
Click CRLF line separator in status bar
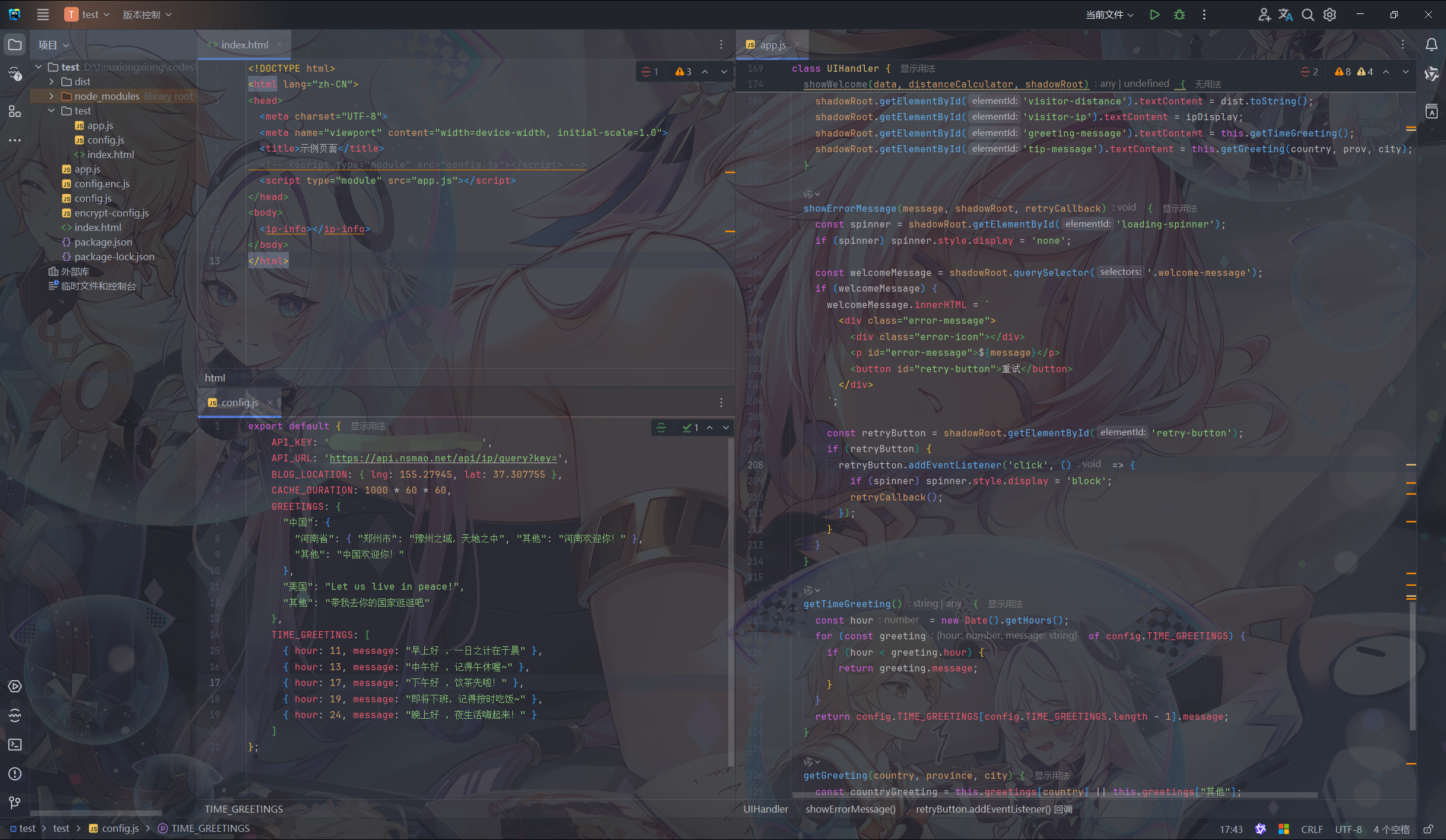(1312, 829)
